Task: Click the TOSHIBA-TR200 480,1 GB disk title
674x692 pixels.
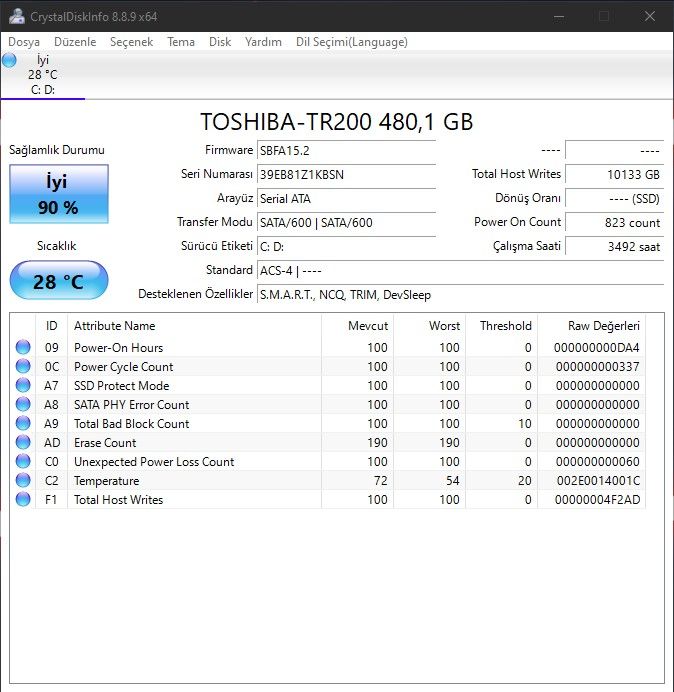Action: tap(336, 121)
